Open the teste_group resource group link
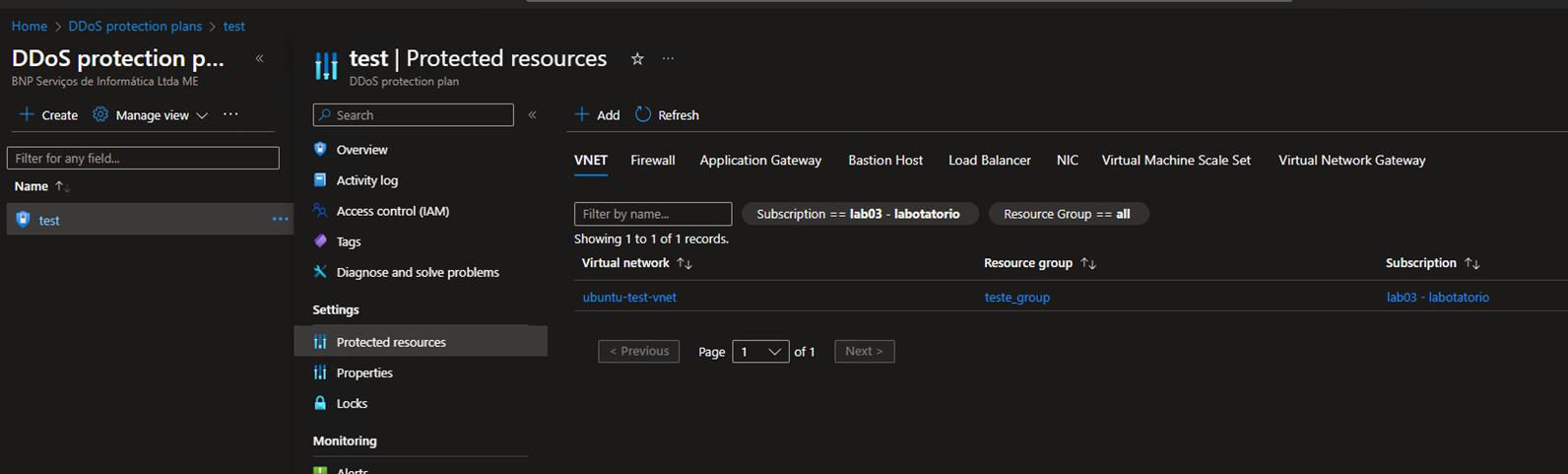 1017,297
